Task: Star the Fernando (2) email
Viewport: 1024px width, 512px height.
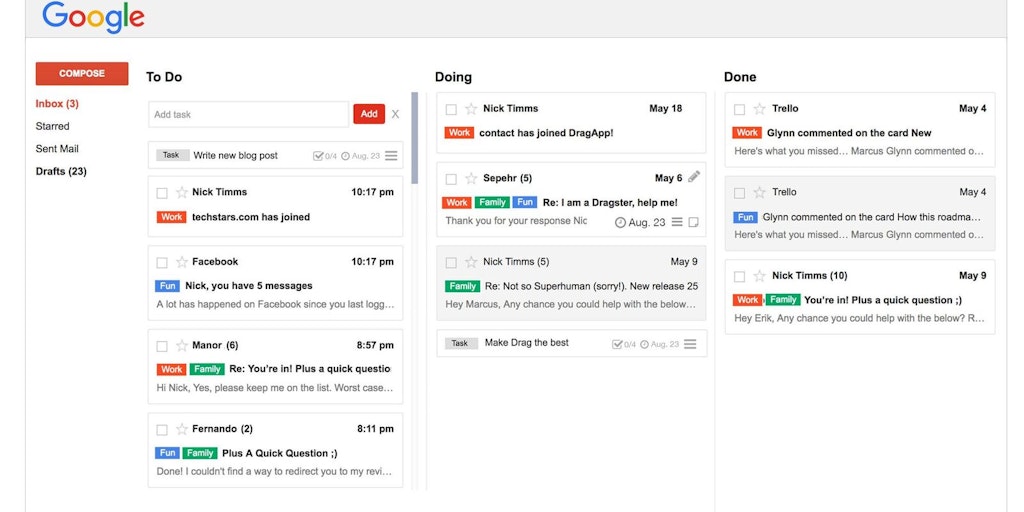Action: 182,430
